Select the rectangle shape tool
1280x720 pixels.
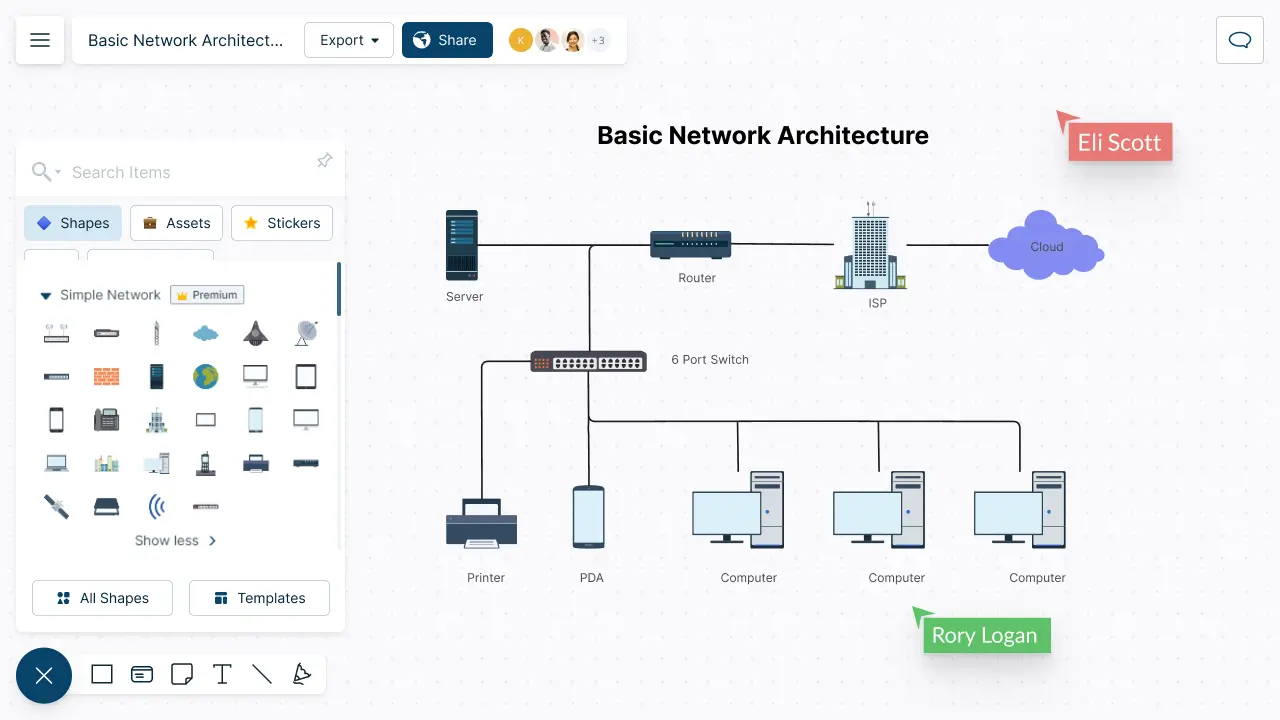pyautogui.click(x=102, y=674)
